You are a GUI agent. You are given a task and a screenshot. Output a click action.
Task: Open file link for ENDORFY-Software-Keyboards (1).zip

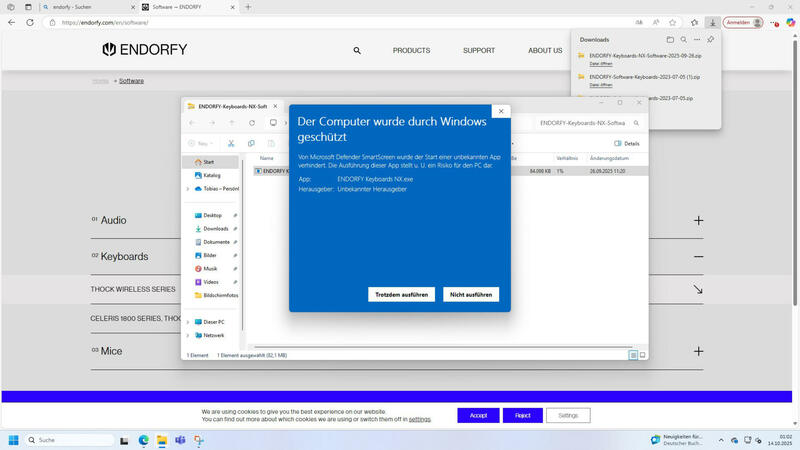point(601,85)
